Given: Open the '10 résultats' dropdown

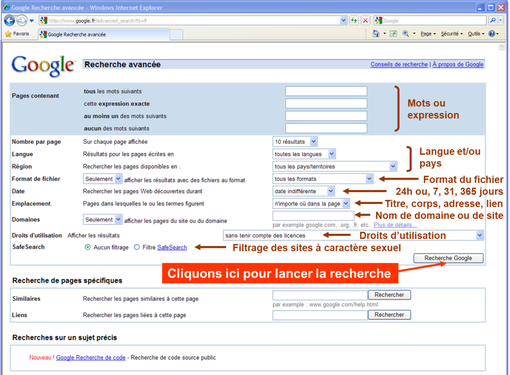Looking at the screenshot, I should (x=295, y=142).
